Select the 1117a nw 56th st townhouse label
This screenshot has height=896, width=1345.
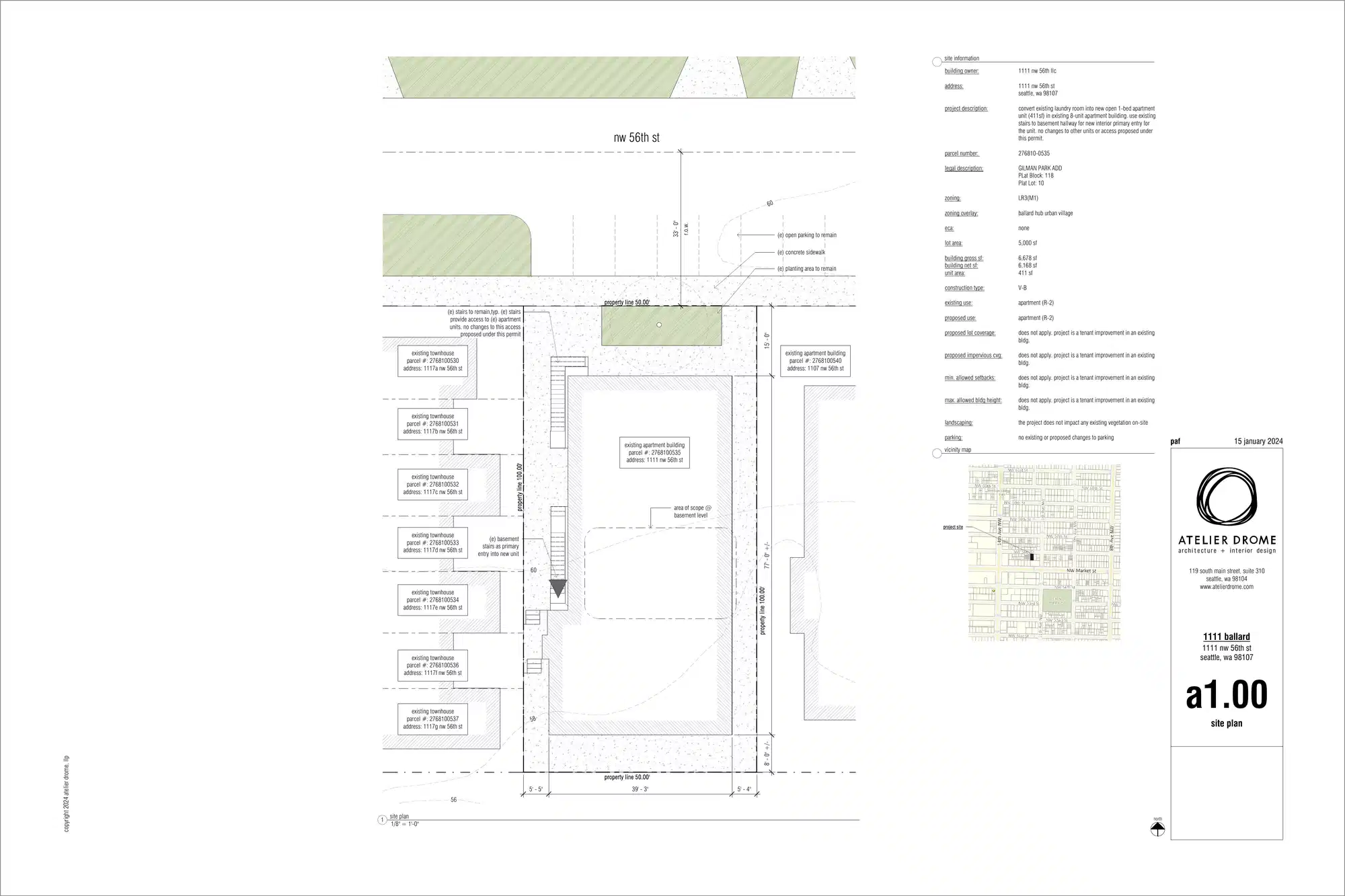tap(432, 361)
